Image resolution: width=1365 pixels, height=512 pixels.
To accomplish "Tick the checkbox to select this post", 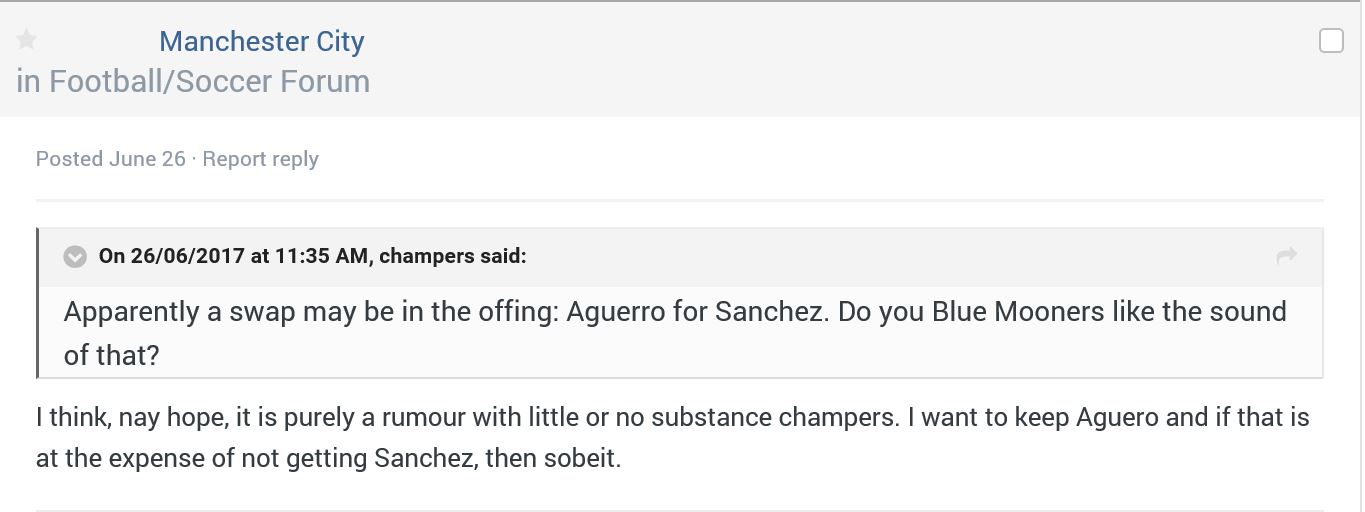I will click(x=1331, y=41).
